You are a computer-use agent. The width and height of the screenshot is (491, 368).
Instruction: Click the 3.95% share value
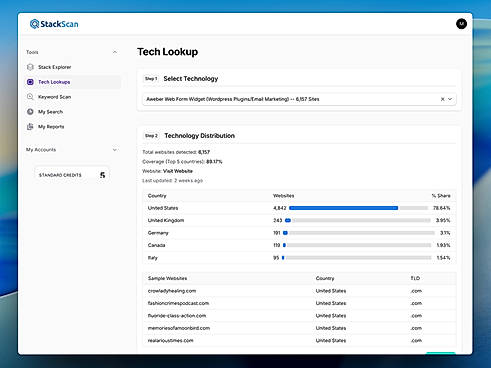443,220
